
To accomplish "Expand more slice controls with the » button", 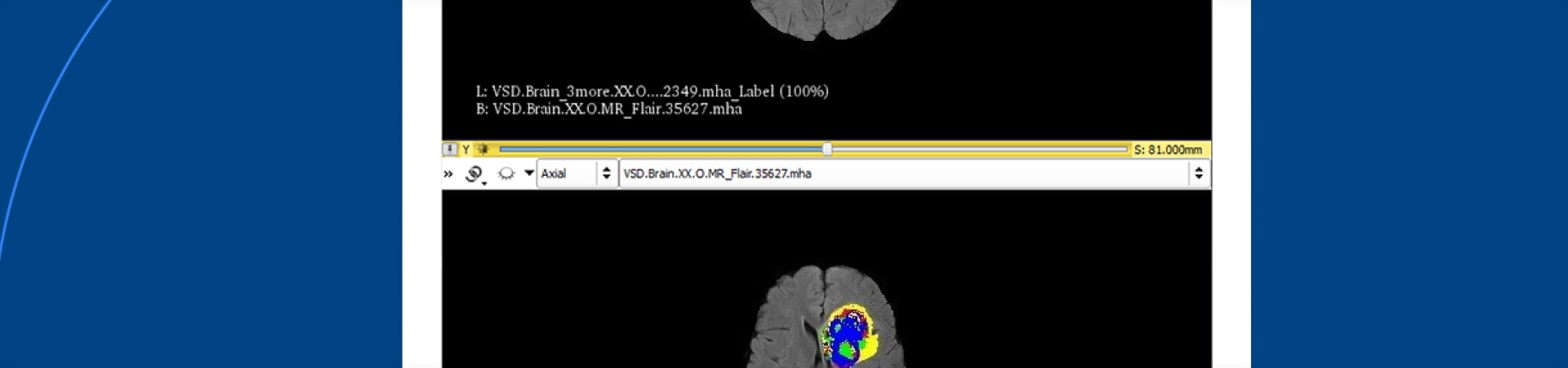I will click(x=448, y=173).
